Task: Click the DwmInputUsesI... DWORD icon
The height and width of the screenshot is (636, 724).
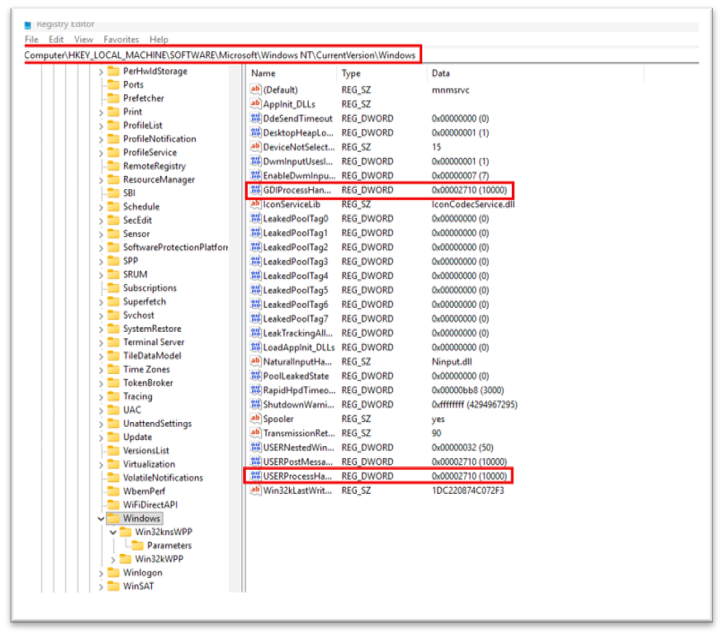Action: 255,161
